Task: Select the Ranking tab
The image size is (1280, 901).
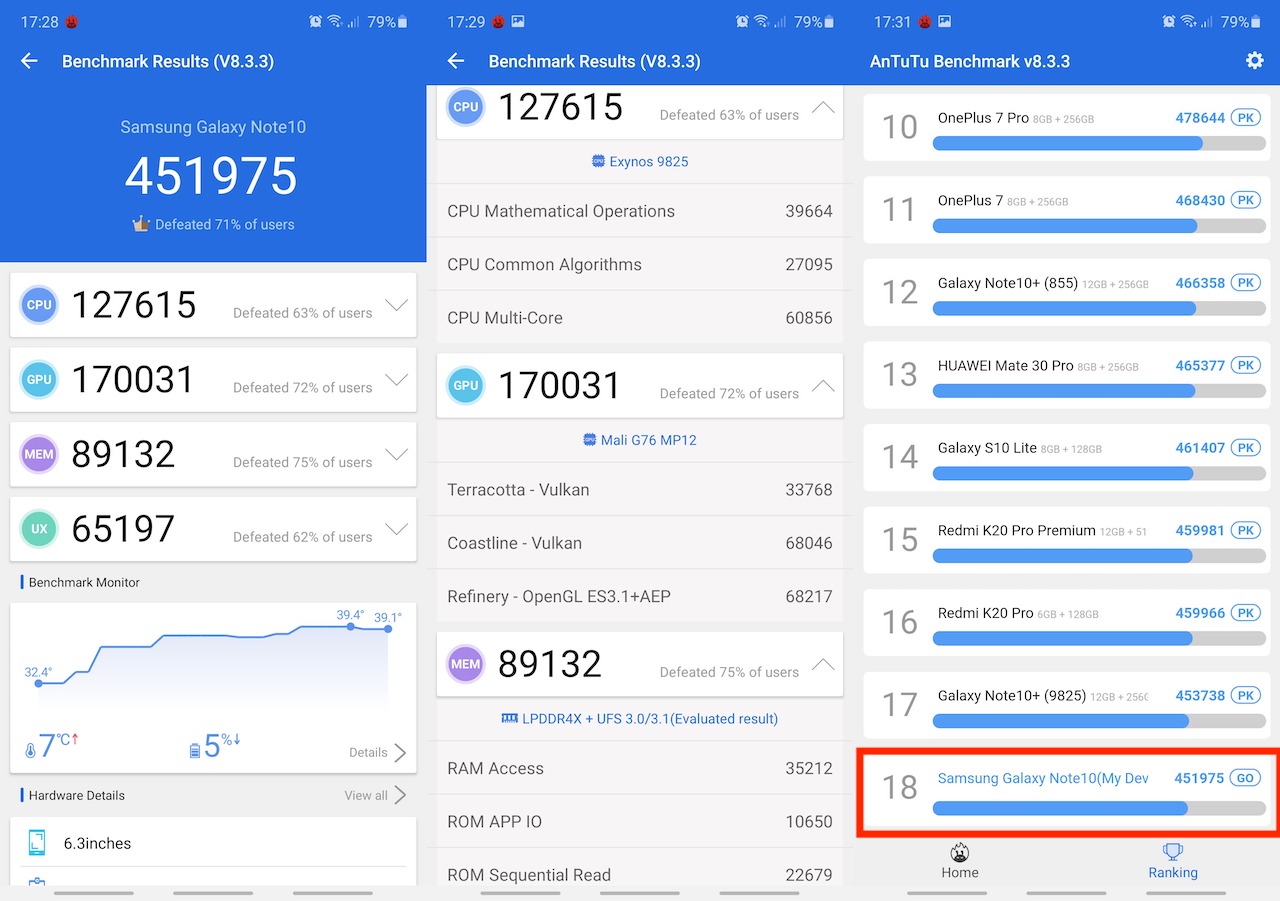Action: [x=1172, y=860]
